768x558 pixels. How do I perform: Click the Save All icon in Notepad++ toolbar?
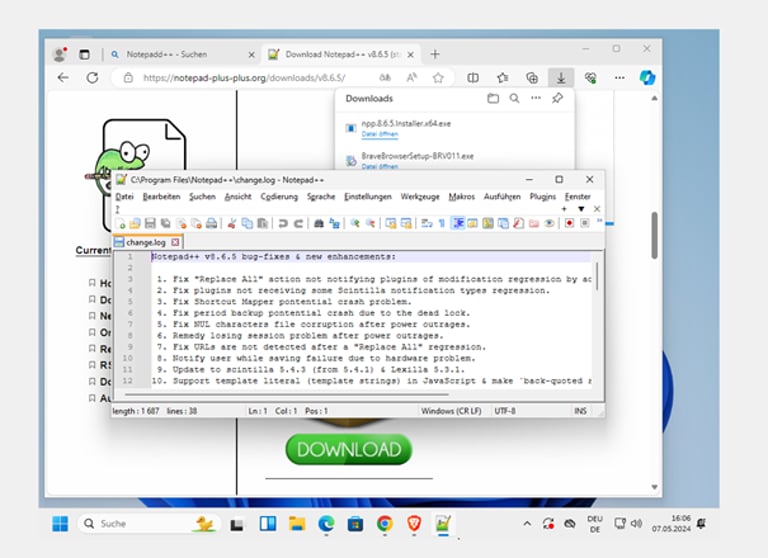166,224
